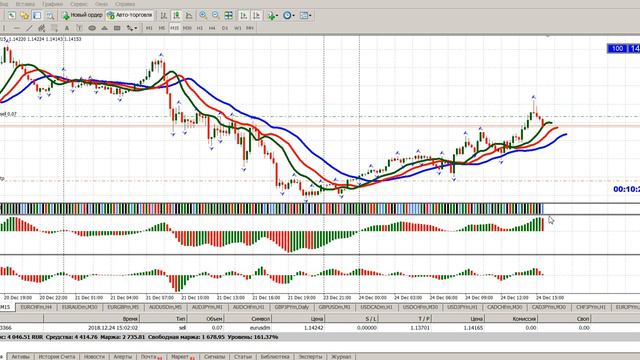Switch to EURCHFm,H4 chart tab
Screen dimensions: 640x360
click(36, 307)
